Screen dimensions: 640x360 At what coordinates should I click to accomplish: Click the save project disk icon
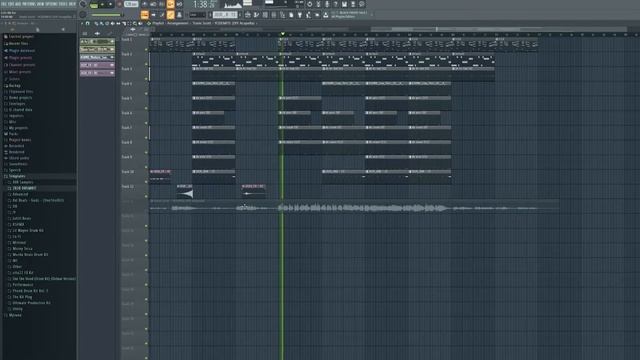coord(344,4)
